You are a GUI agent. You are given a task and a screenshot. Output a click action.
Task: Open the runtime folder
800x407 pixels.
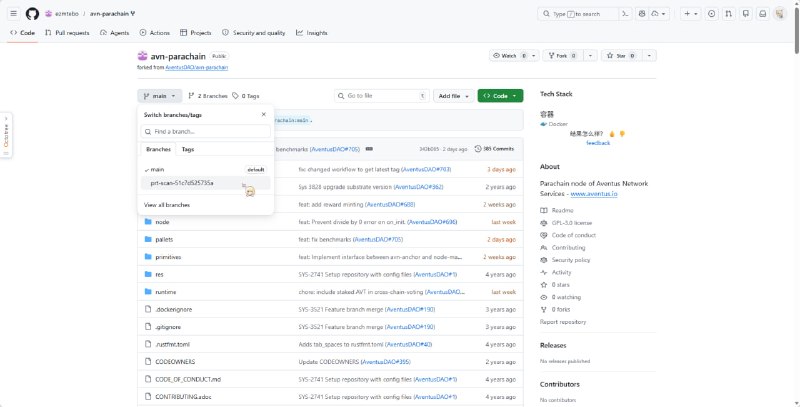(165, 292)
